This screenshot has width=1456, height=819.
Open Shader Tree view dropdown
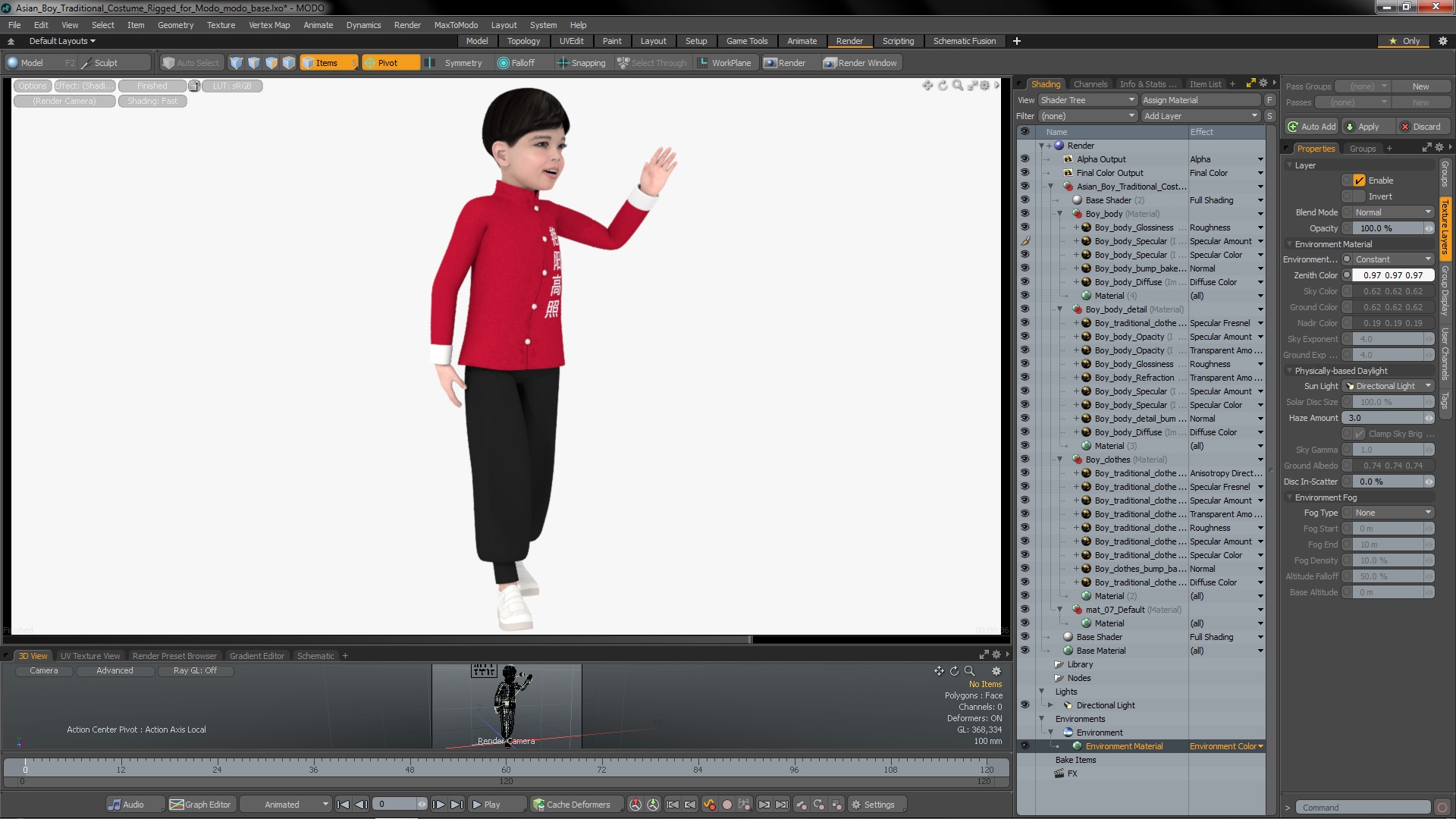[1087, 100]
